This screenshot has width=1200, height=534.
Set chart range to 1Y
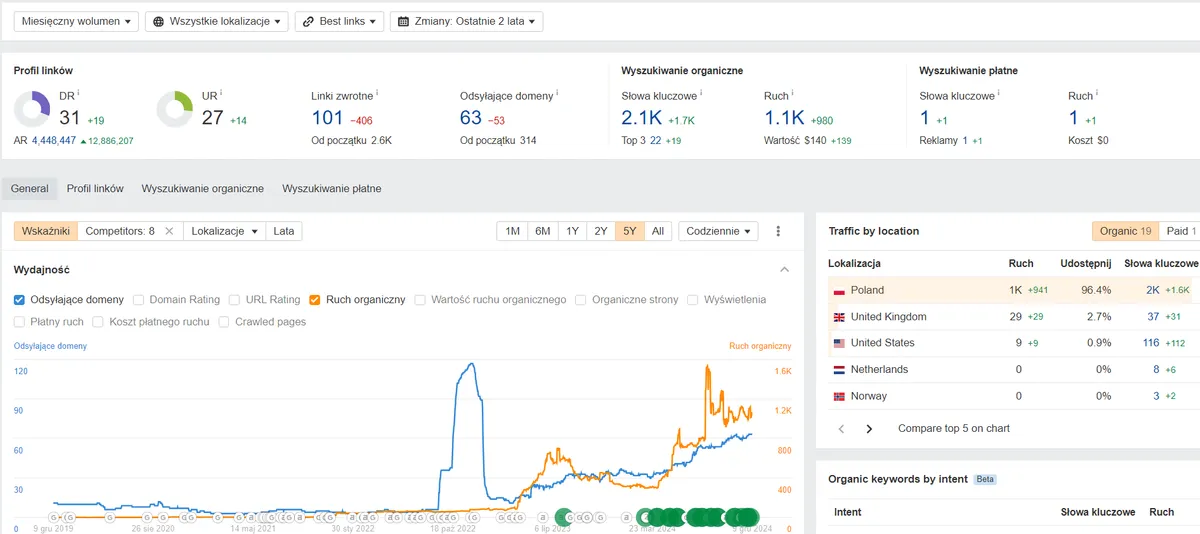click(x=572, y=231)
